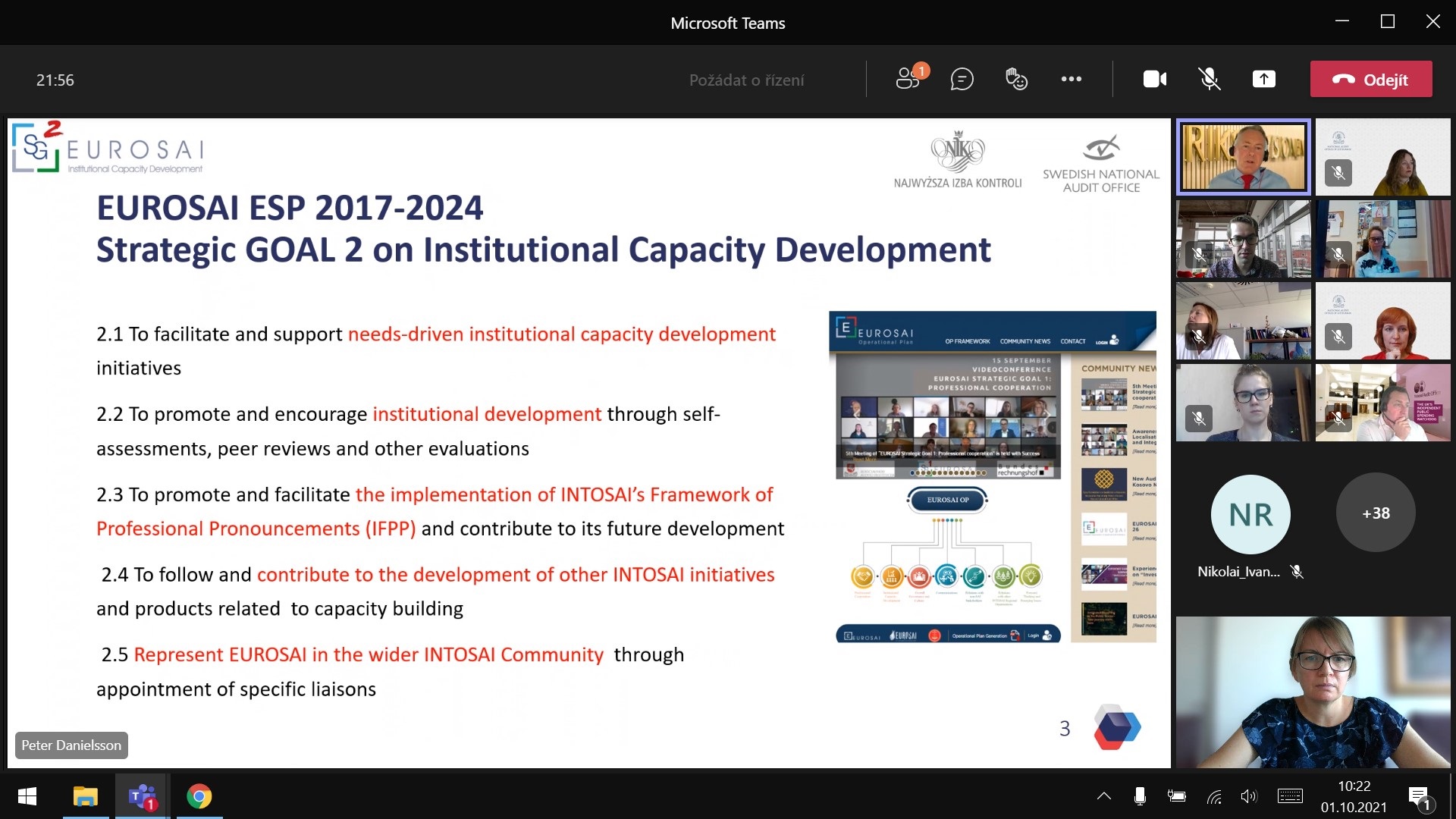This screenshot has width=1456, height=819.
Task: Select woman in blue patterned top tile
Action: (x=1383, y=239)
